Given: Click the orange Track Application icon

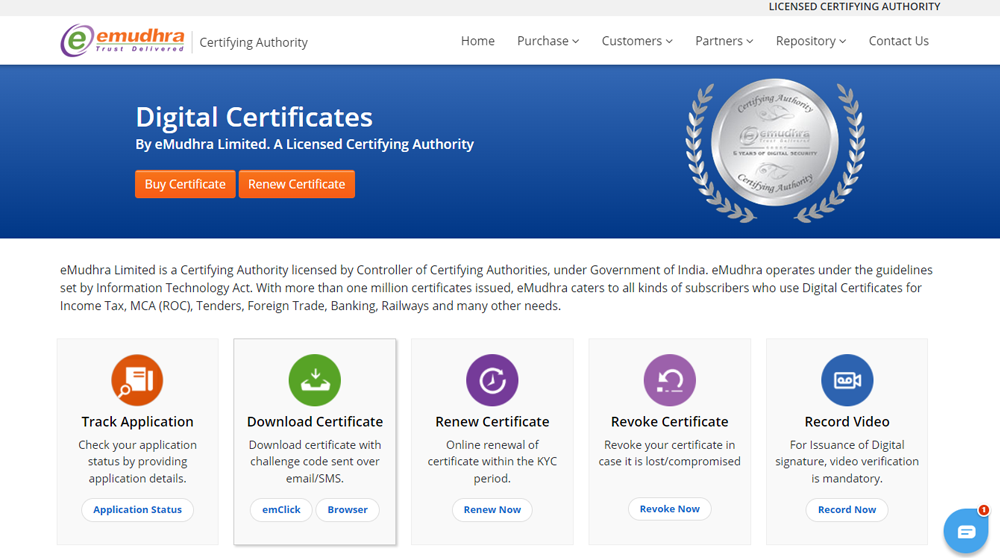Looking at the screenshot, I should [x=137, y=380].
